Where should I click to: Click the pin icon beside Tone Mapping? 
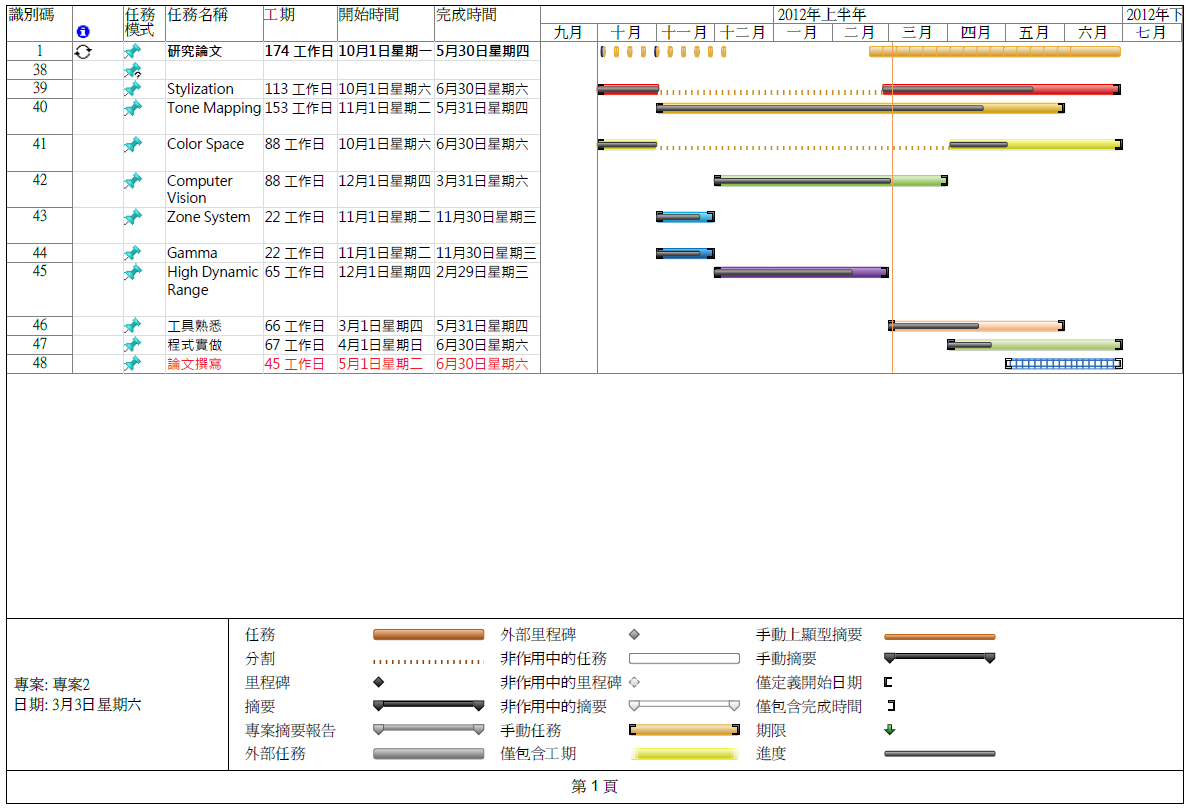pyautogui.click(x=132, y=108)
